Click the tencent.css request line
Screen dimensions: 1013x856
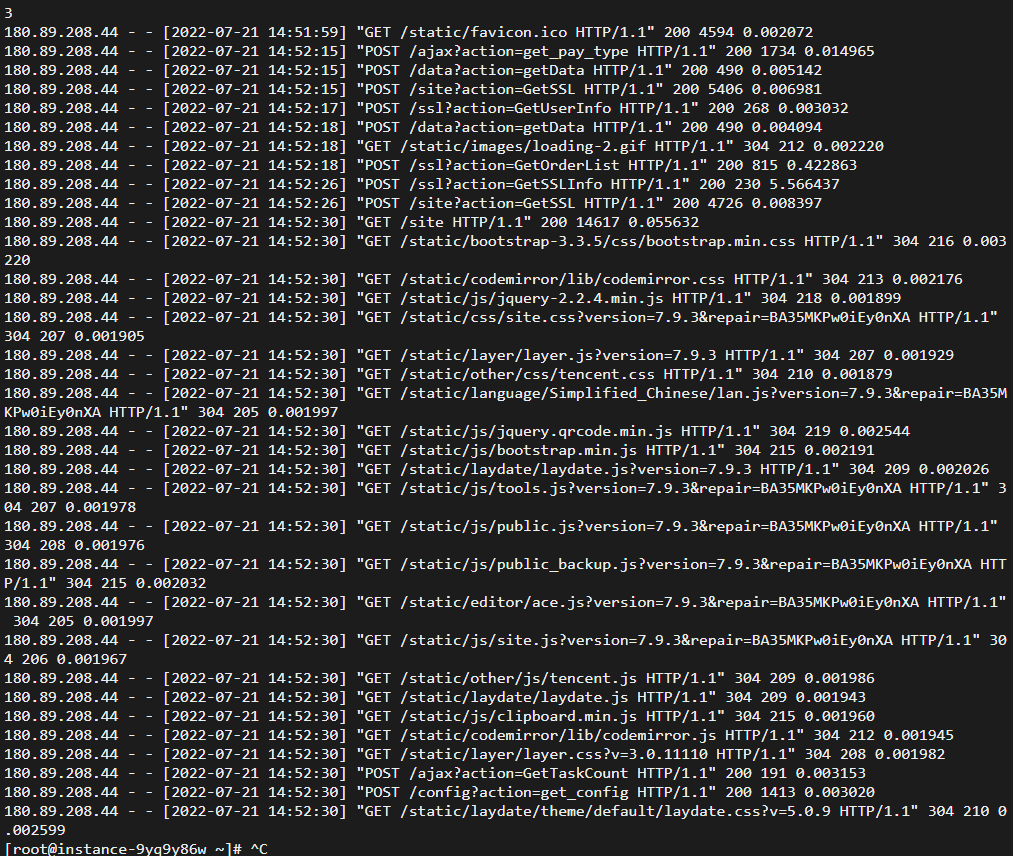pos(448,374)
